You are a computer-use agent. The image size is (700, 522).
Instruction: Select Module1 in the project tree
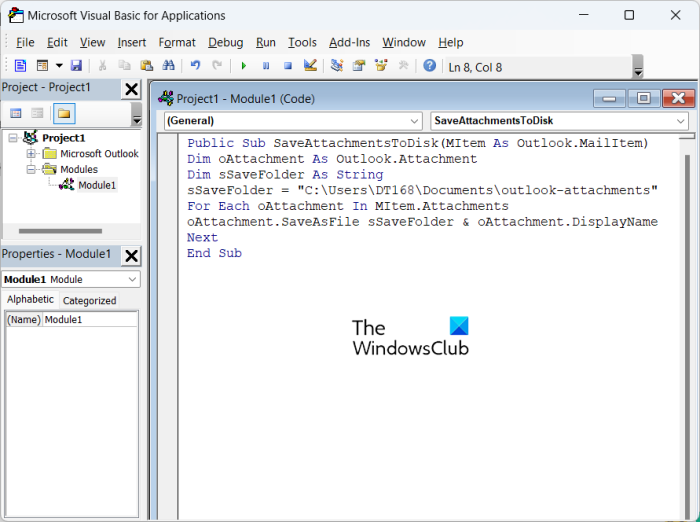tap(97, 185)
